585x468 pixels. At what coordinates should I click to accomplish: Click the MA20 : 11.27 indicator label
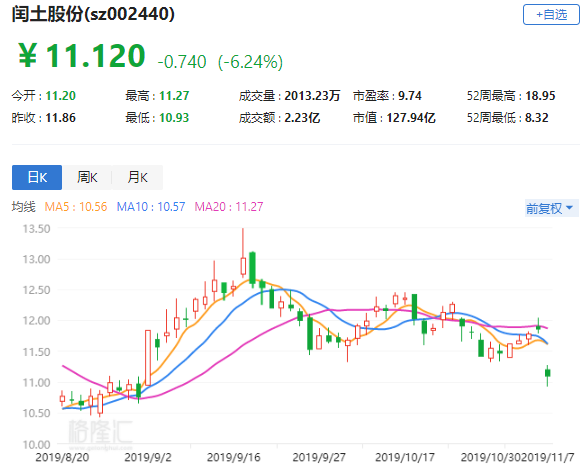(229, 206)
